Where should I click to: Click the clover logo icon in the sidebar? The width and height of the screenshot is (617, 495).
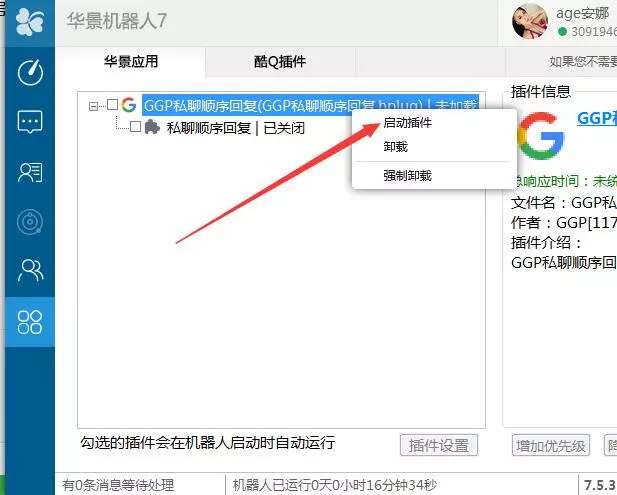[x=30, y=22]
